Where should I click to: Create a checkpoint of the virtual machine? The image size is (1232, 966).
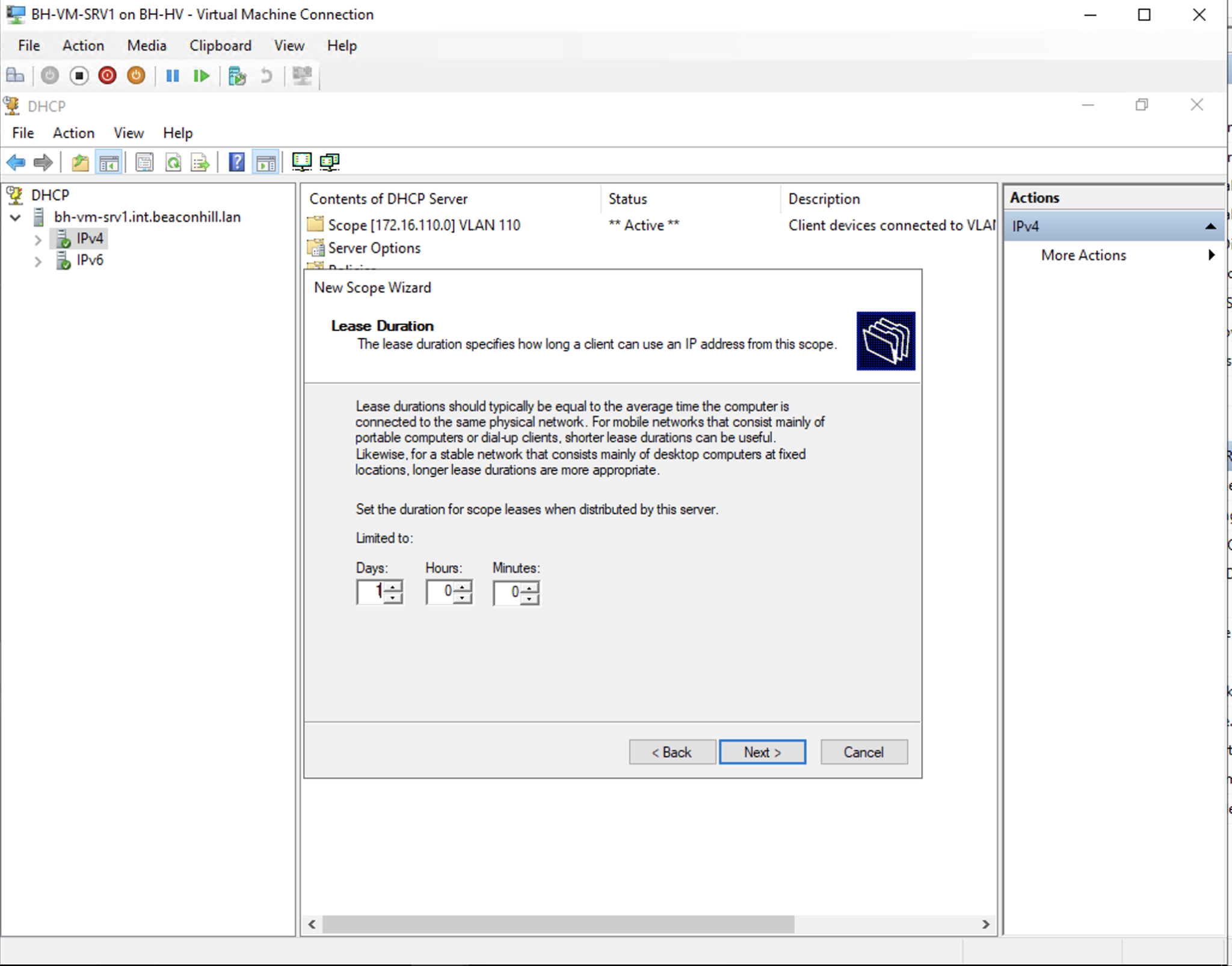pyautogui.click(x=238, y=76)
